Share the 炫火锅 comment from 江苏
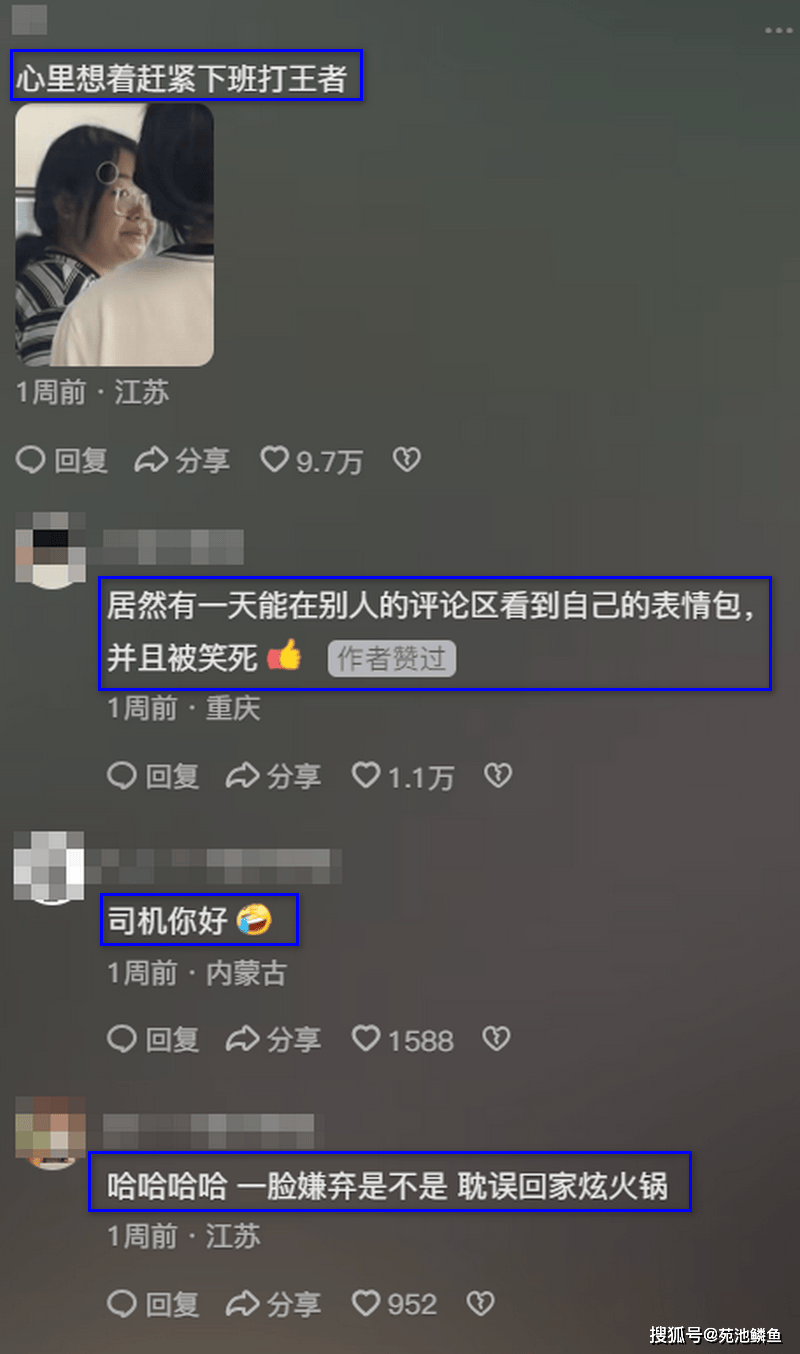Viewport: 800px width, 1354px height. [274, 1303]
